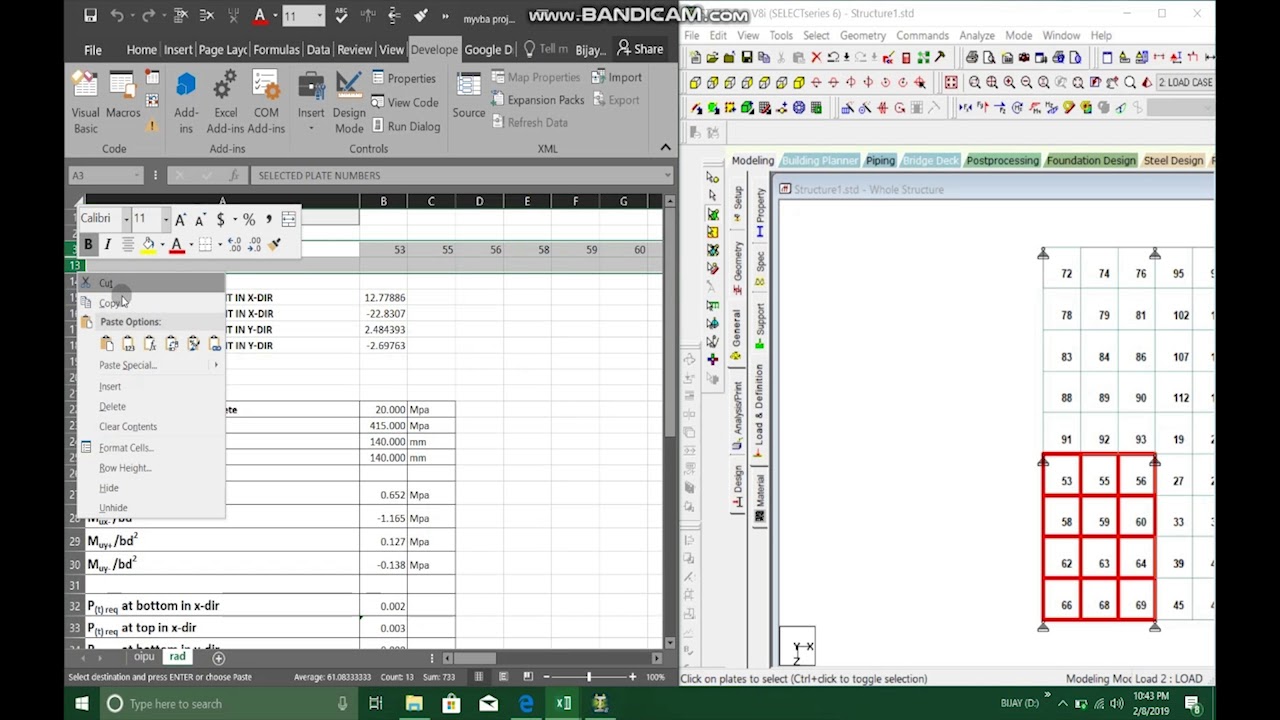
Task: Click the Source button in XML group
Action: click(468, 96)
